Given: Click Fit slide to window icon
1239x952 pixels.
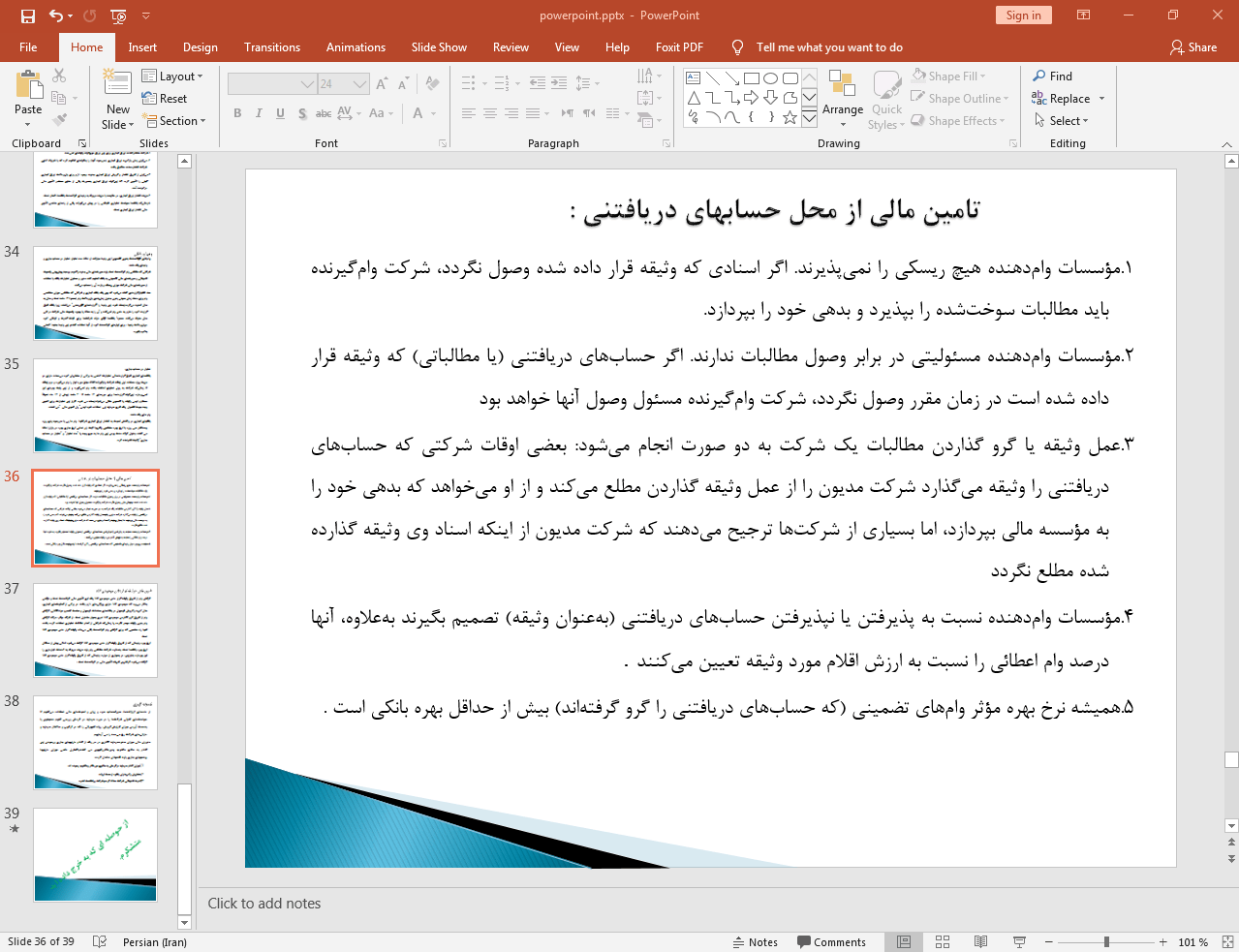Looking at the screenshot, I should (1227, 941).
